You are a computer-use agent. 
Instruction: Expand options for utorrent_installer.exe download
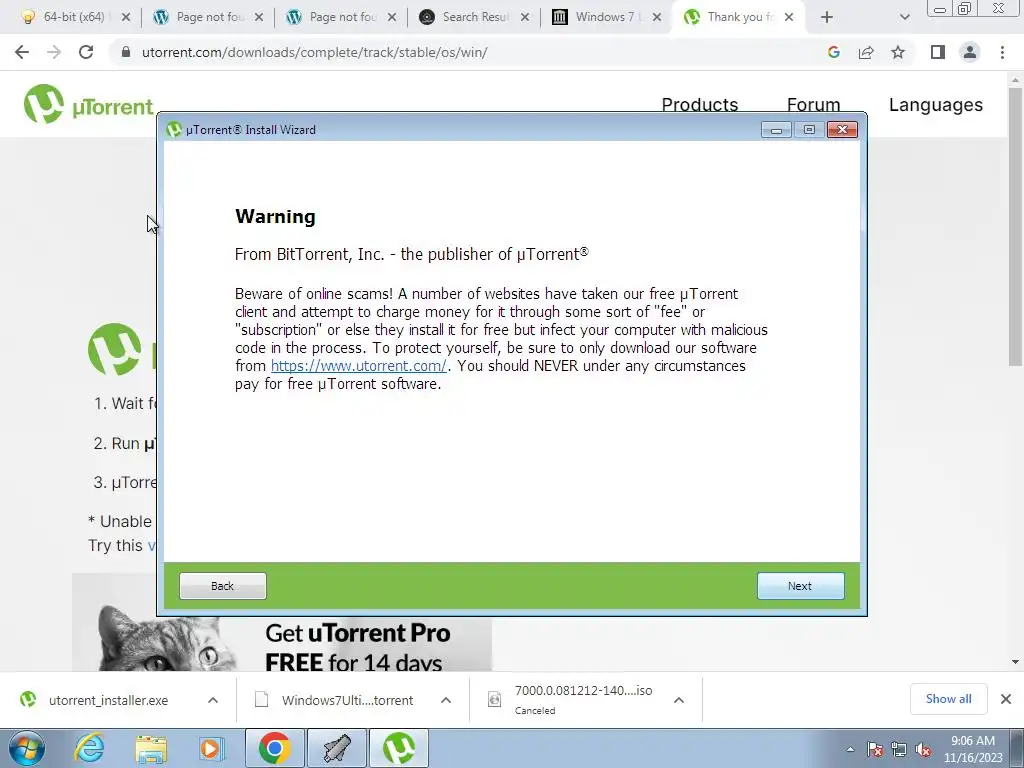pos(213,700)
